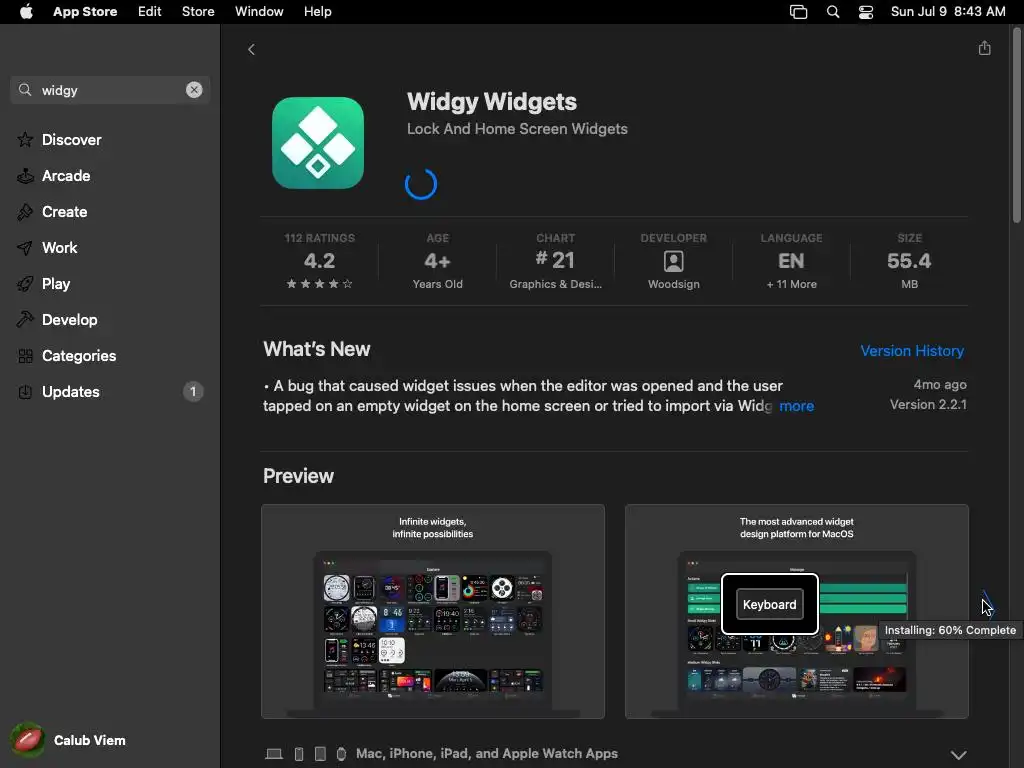Open the Play section
The width and height of the screenshot is (1024, 768).
tap(110, 283)
